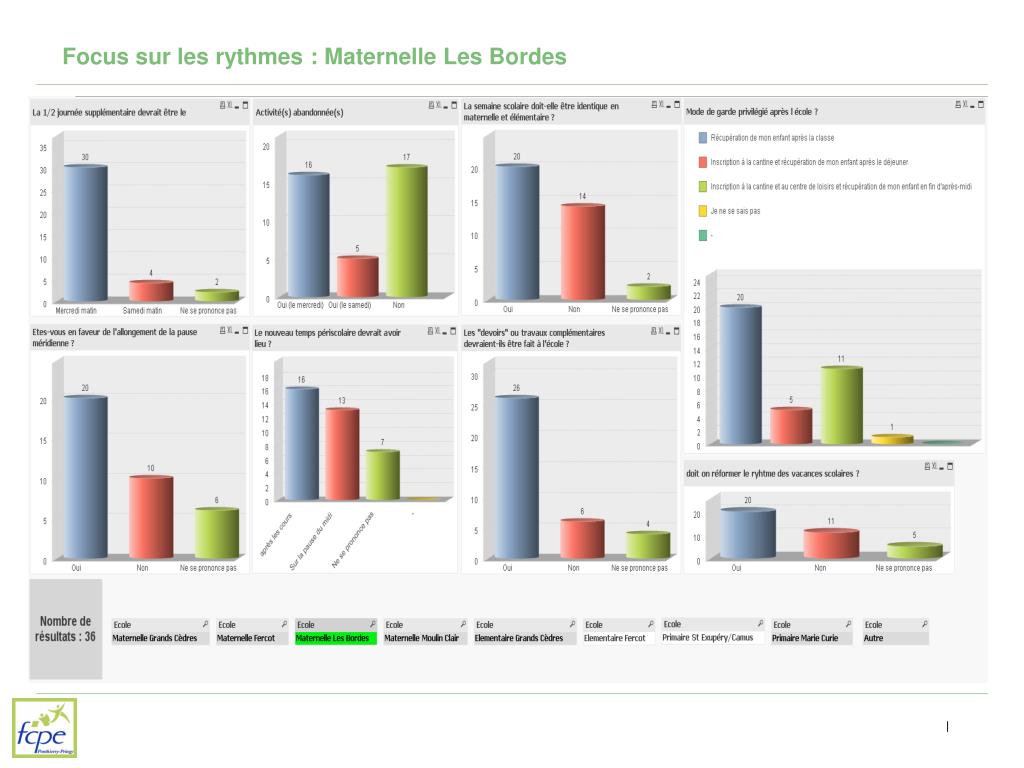This screenshot has width=1024, height=768.
Task: Maximize the '1/2 journée supplémentaire' chart
Action: coord(246,105)
